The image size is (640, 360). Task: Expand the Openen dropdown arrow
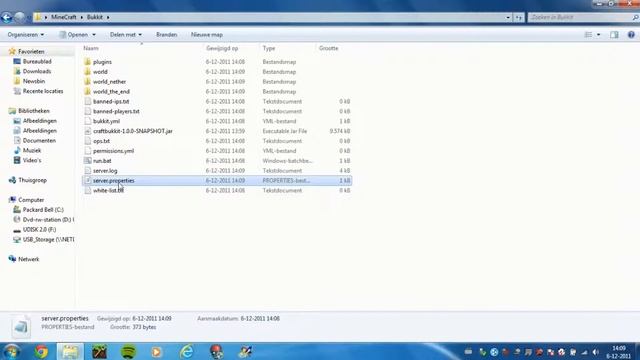94,35
